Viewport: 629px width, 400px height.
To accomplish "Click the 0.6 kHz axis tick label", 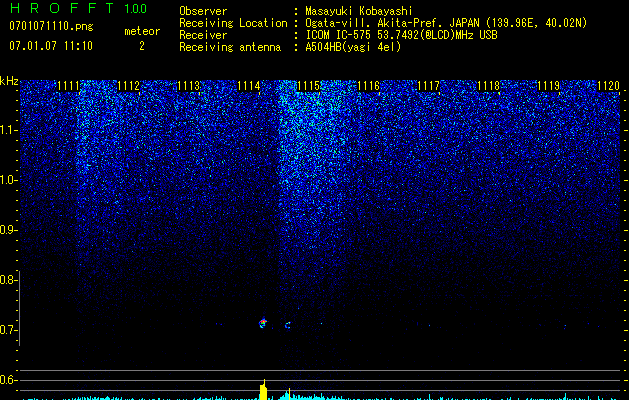I will tap(8, 380).
